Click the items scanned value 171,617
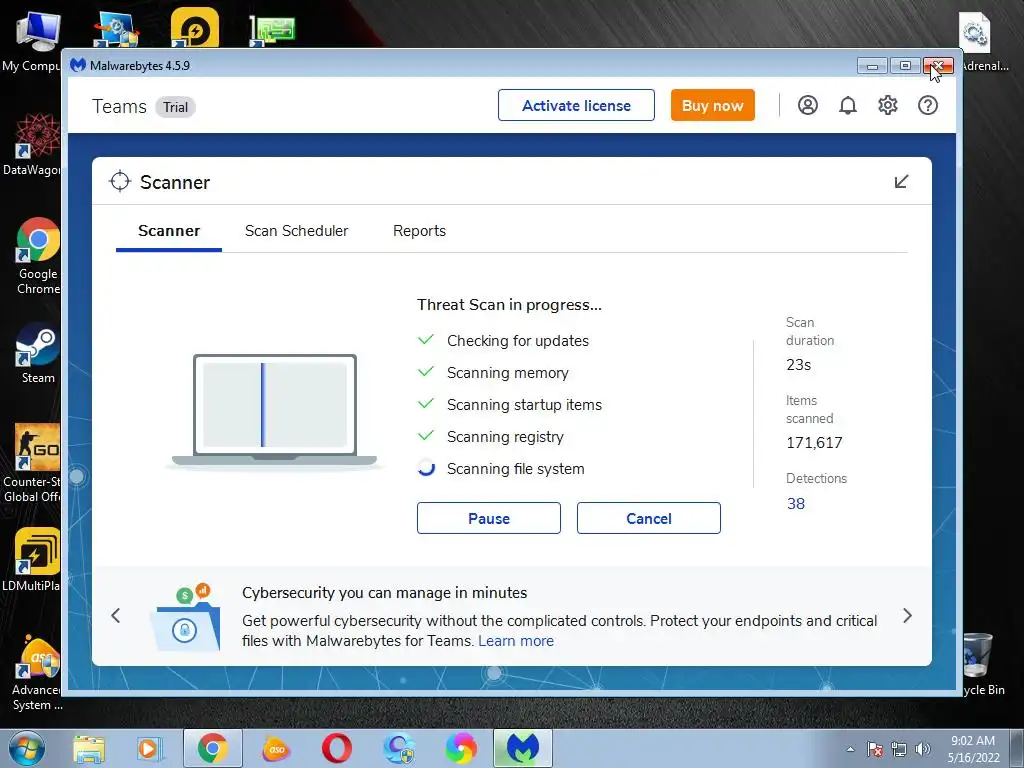 [x=814, y=442]
